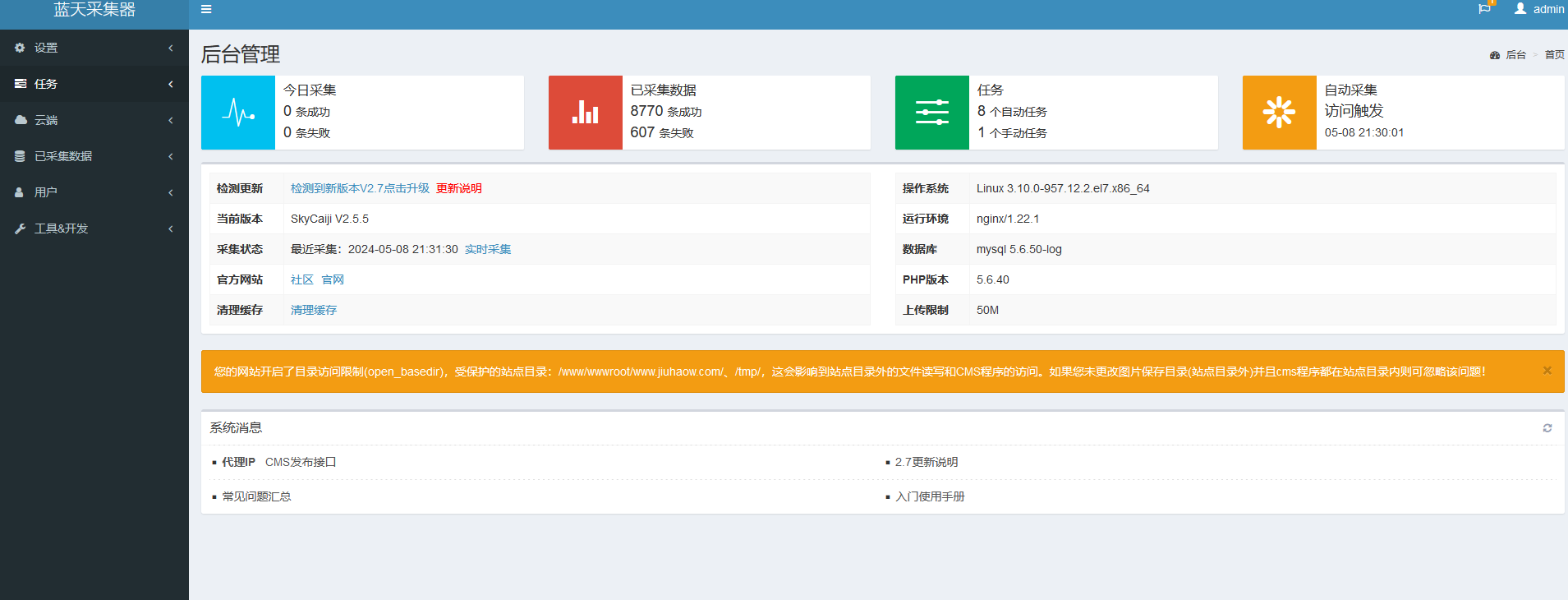Open the 社区 official link
Viewport: 1568px width, 600px height.
coord(302,279)
